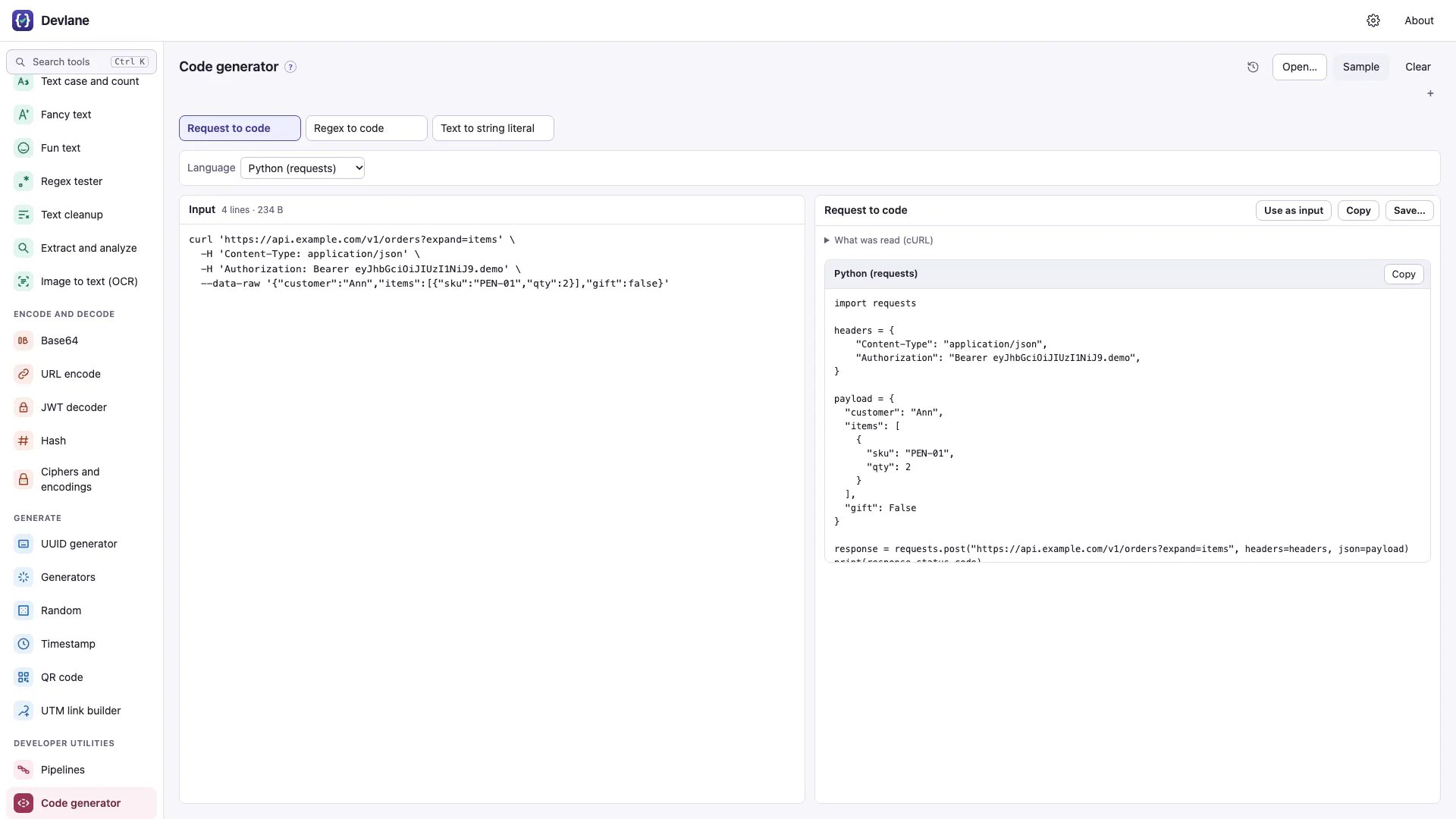Copy the Python (requests) code block
1456x819 pixels.
pyautogui.click(x=1403, y=275)
